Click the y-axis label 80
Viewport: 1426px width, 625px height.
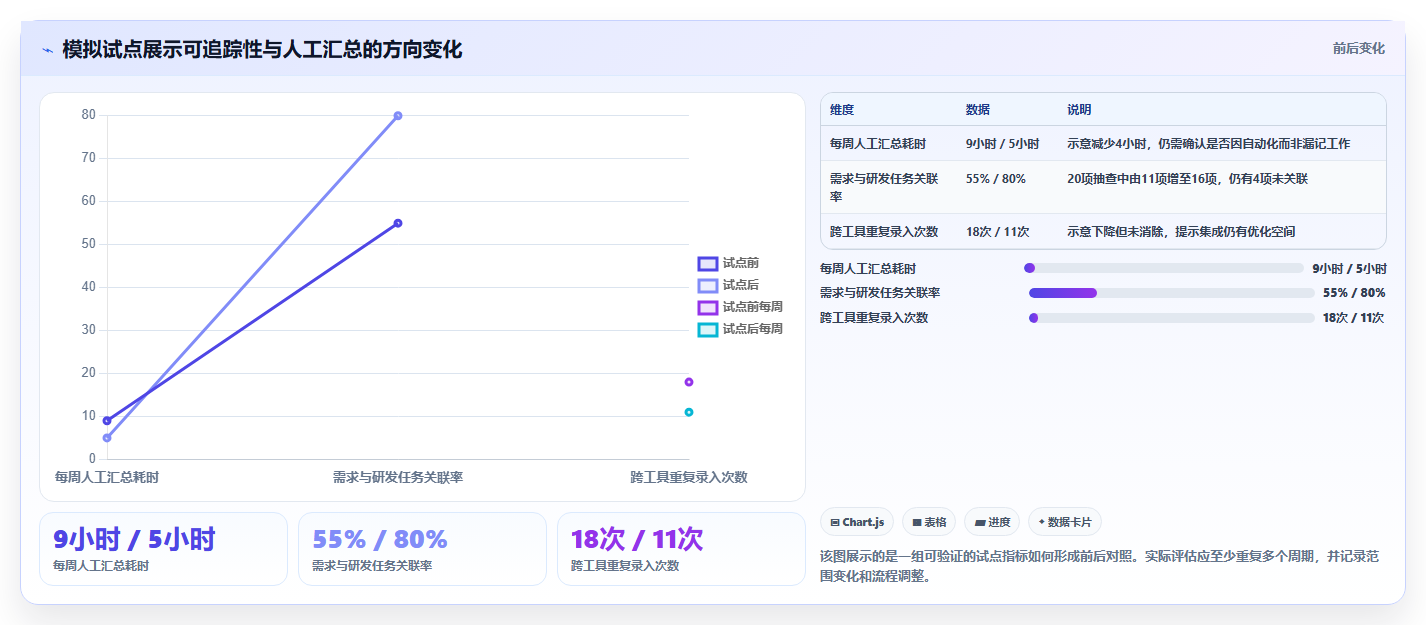coord(89,115)
